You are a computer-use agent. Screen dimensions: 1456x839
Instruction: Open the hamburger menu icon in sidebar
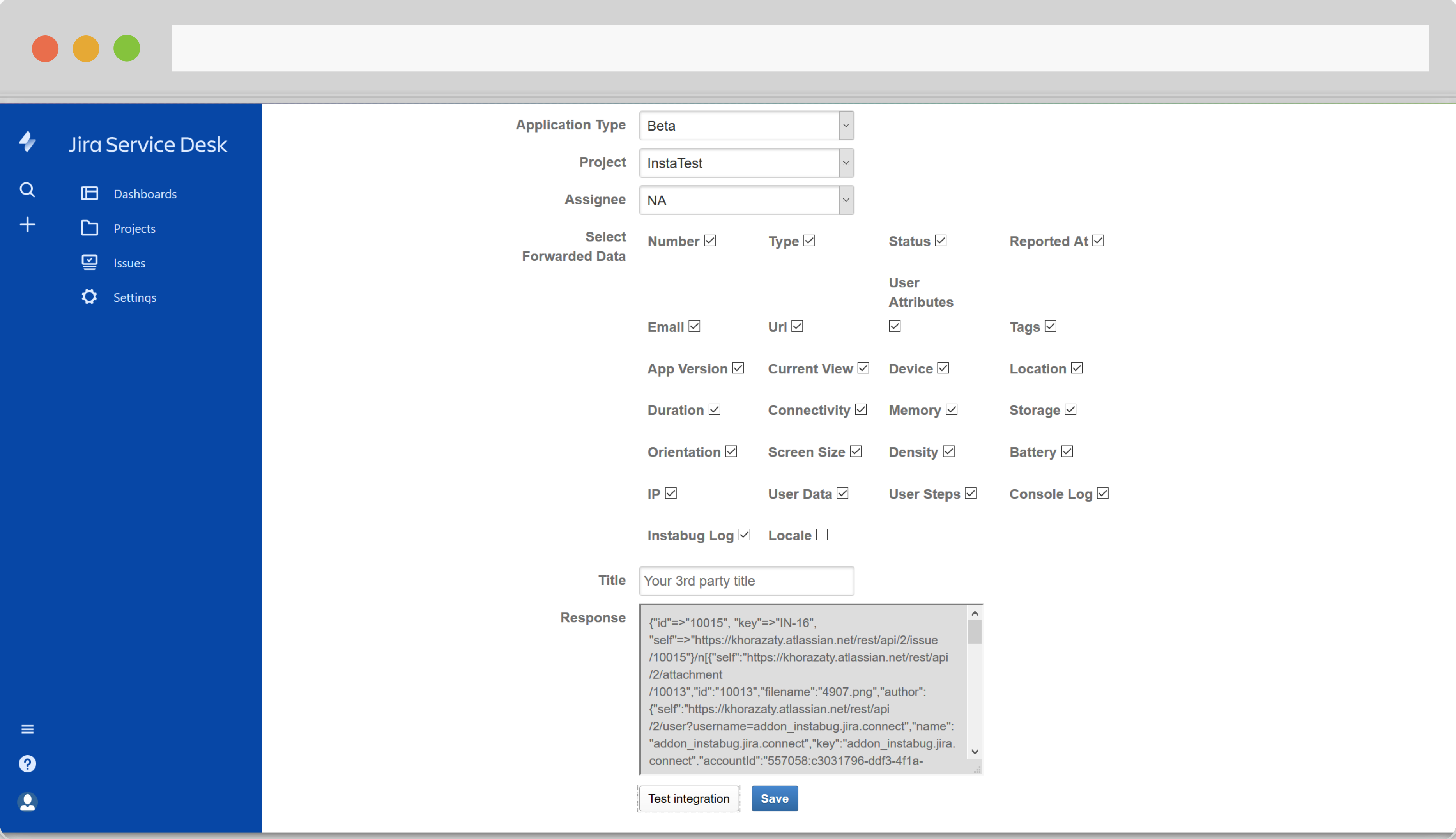click(27, 729)
